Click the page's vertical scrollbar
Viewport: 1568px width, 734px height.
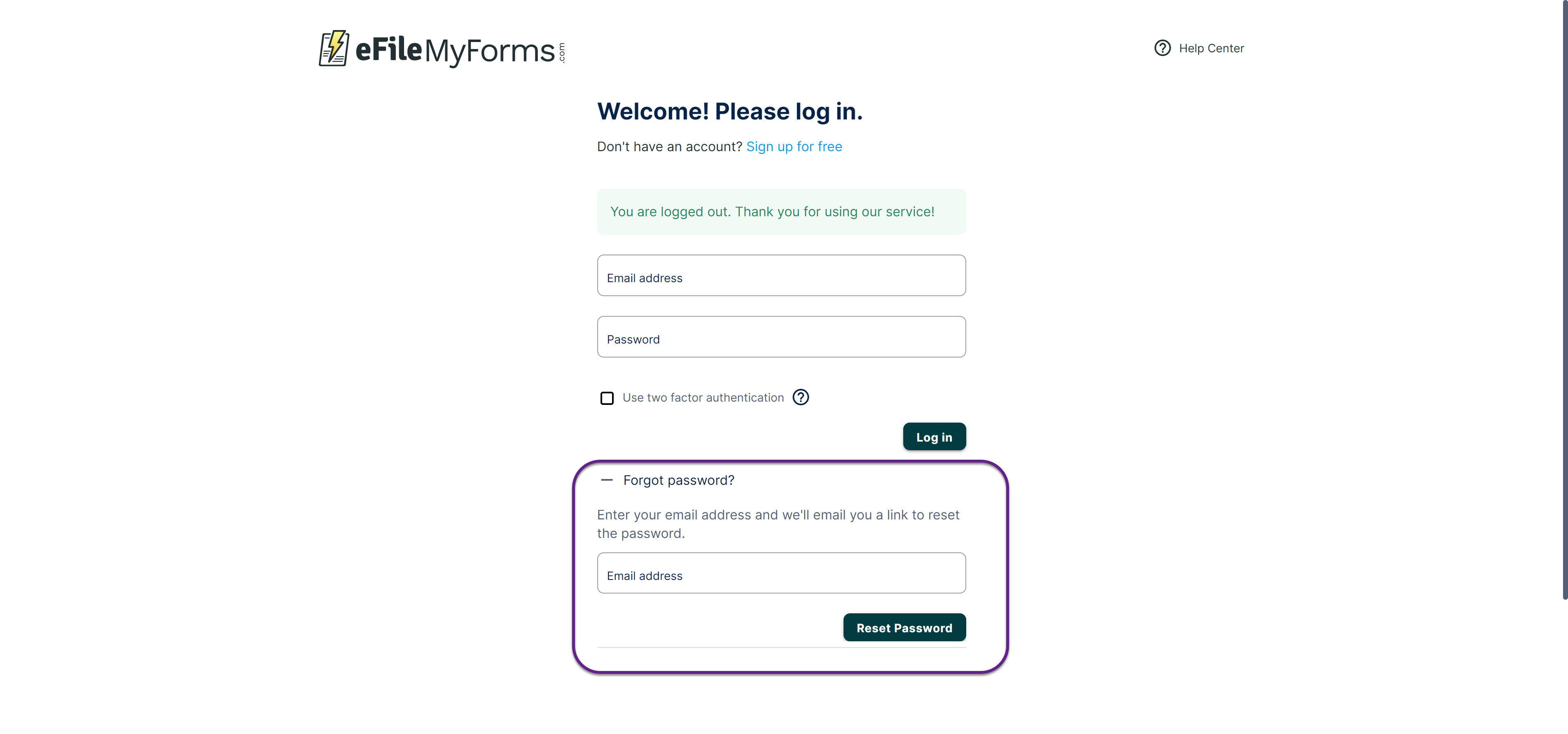1564,304
